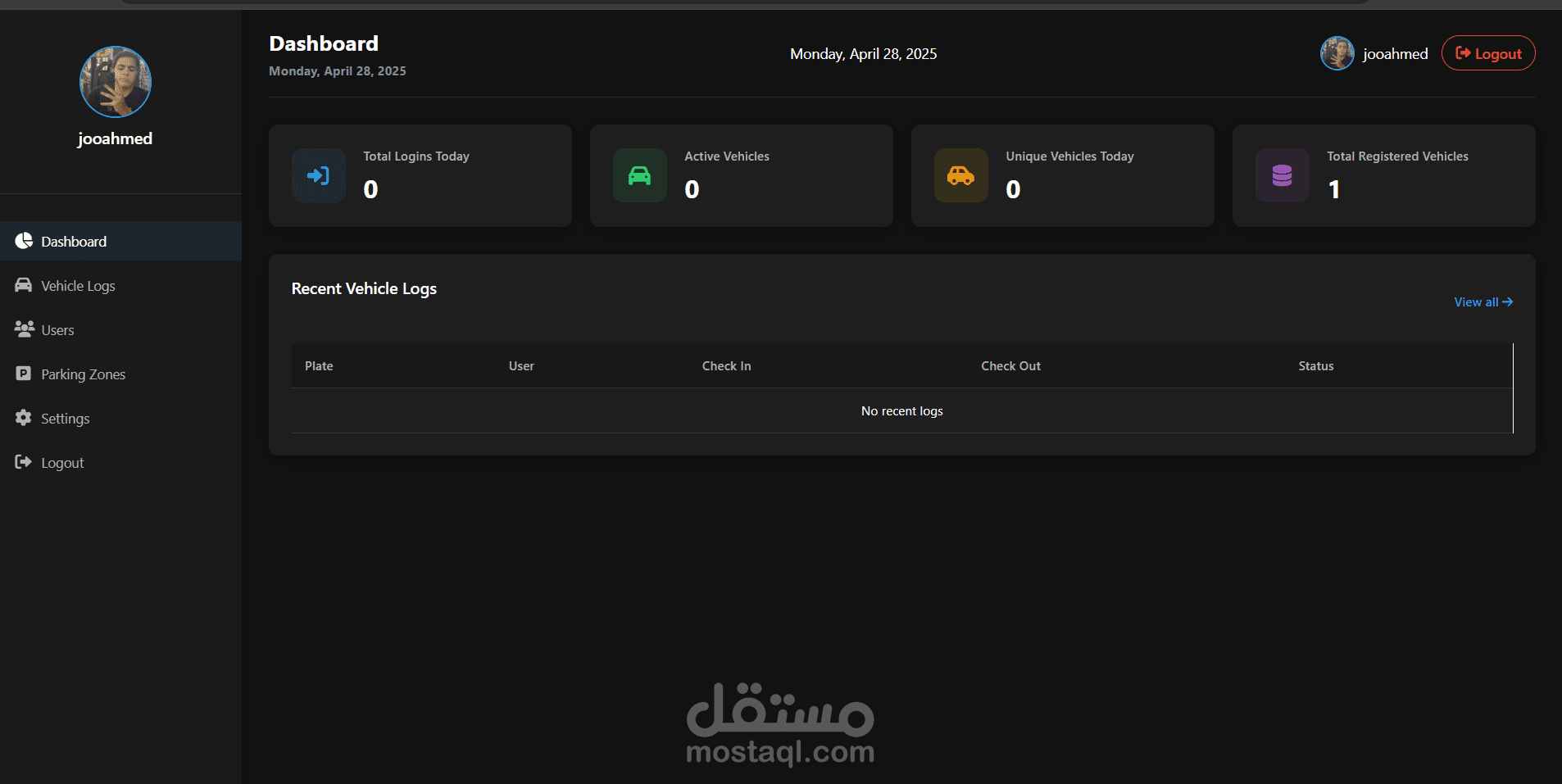The width and height of the screenshot is (1562, 784).
Task: Click the sidebar Logout arrow icon
Action: point(24,462)
